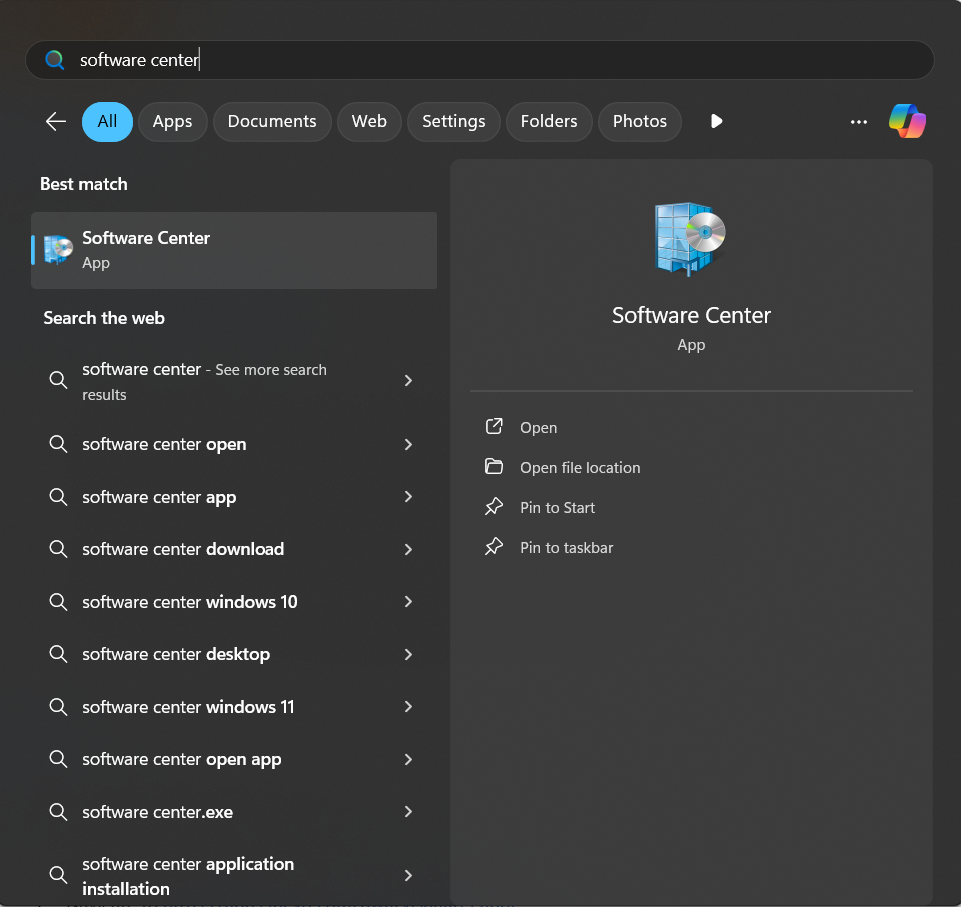Expand chevron for 'software center windows 10'

pyautogui.click(x=408, y=601)
